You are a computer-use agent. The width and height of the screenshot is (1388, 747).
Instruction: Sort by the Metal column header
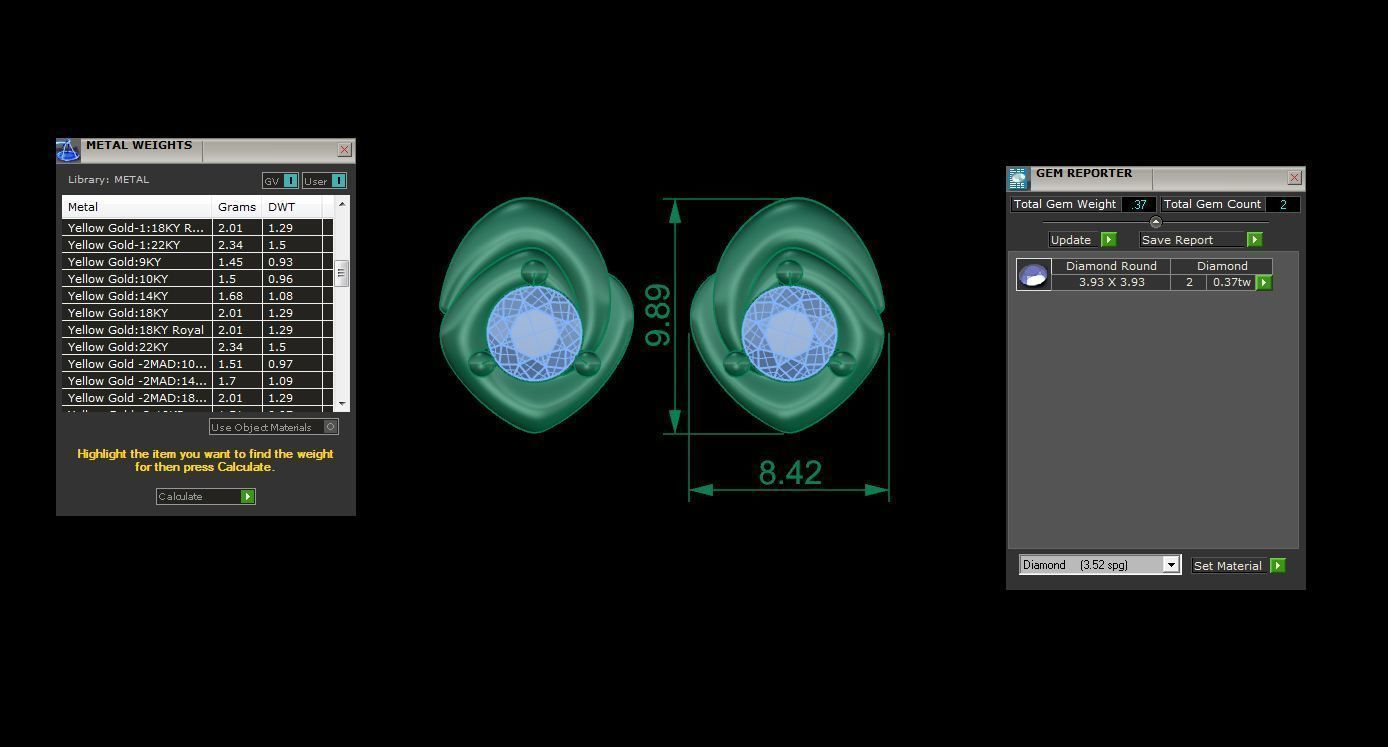(137, 207)
